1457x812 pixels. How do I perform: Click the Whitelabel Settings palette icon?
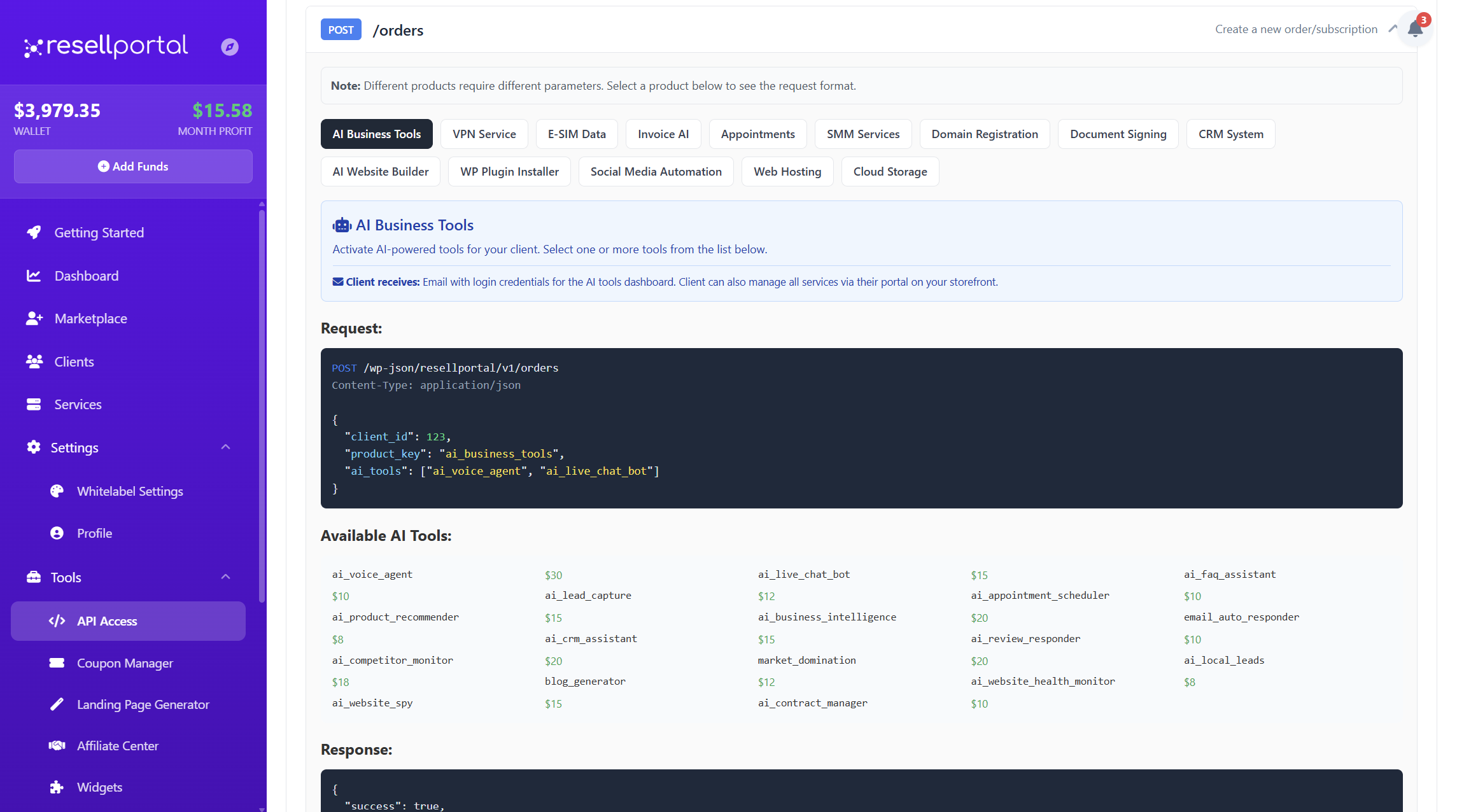57,491
